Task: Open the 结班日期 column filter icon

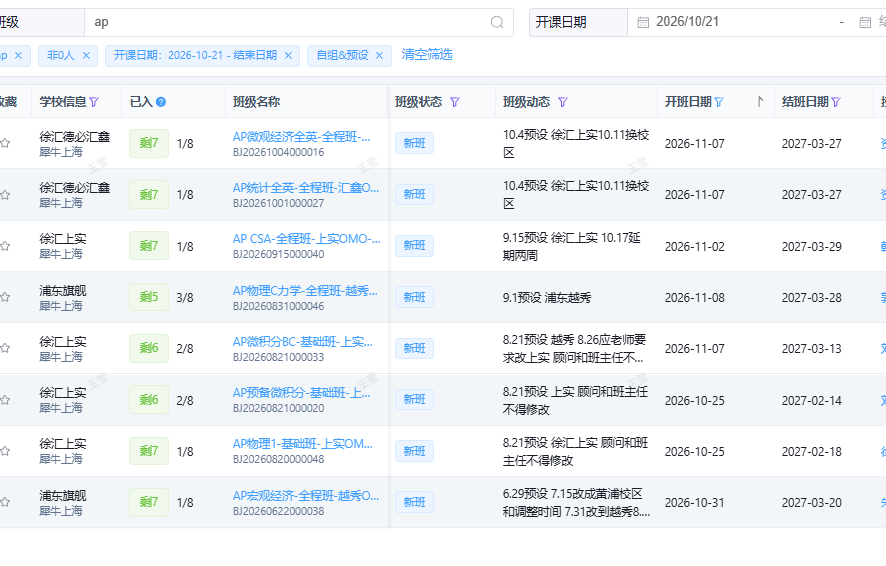Action: [836, 102]
